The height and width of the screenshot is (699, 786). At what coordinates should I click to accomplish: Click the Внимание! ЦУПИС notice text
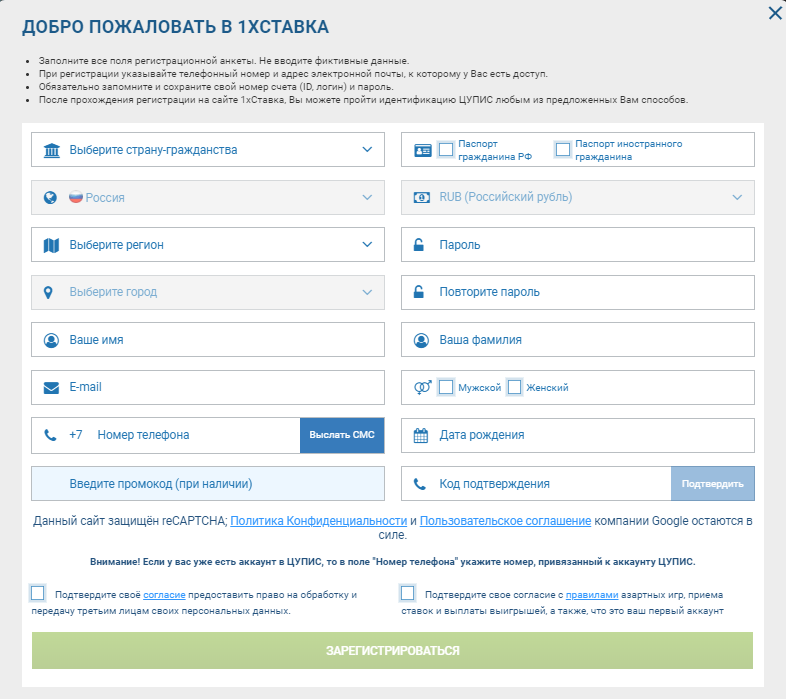coord(392,562)
